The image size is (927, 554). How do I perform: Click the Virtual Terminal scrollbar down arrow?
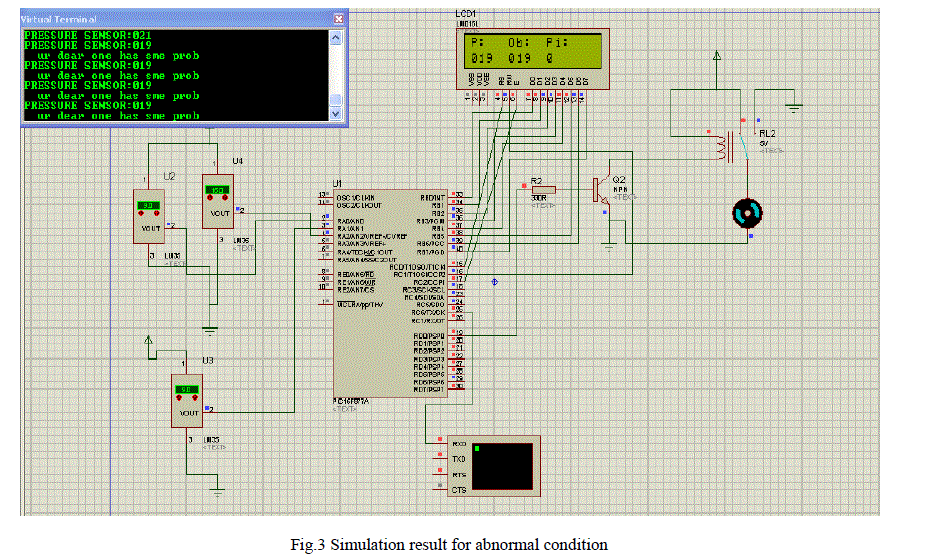[337, 114]
